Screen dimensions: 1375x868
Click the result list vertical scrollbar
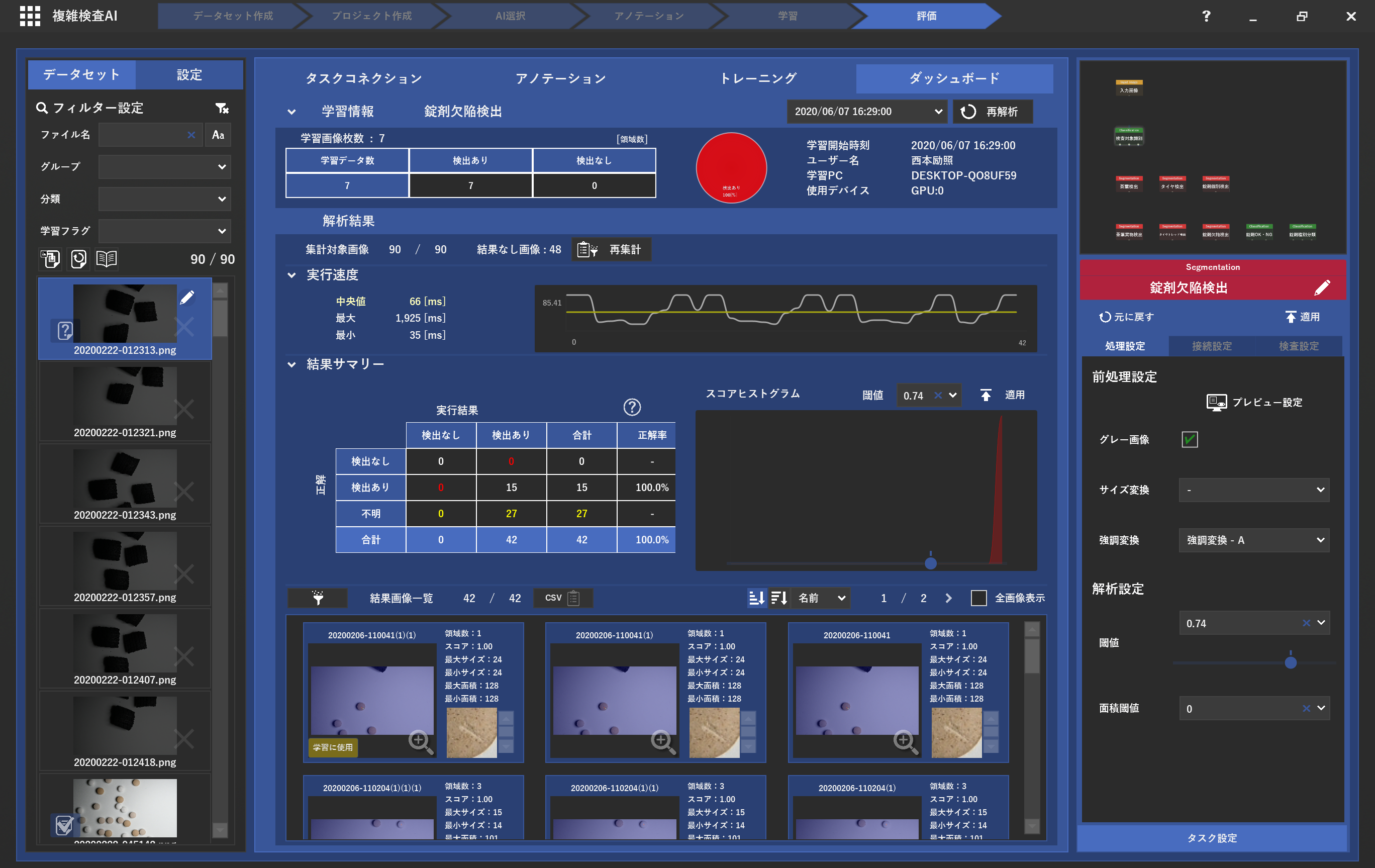pos(1032,728)
